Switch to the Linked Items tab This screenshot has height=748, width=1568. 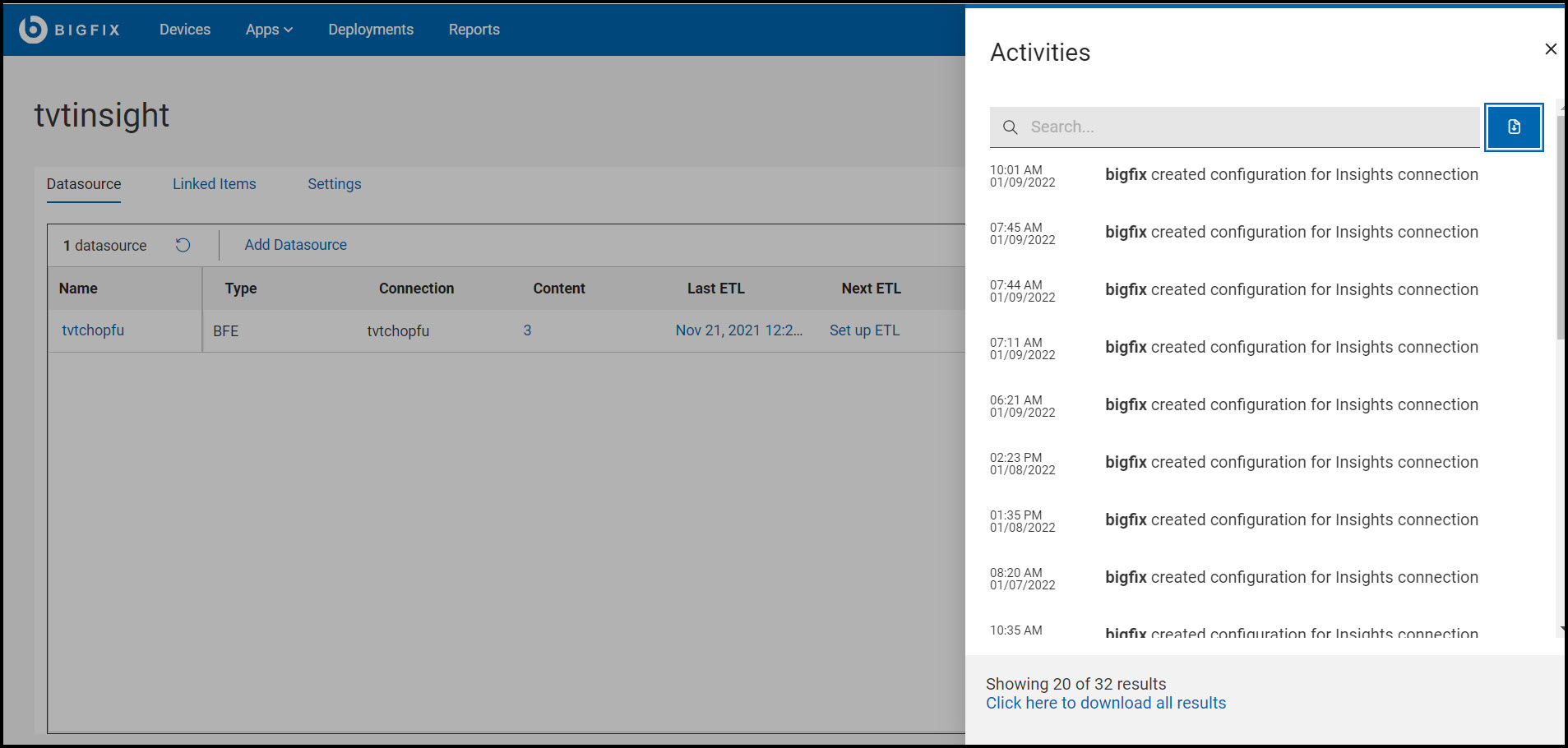[214, 184]
